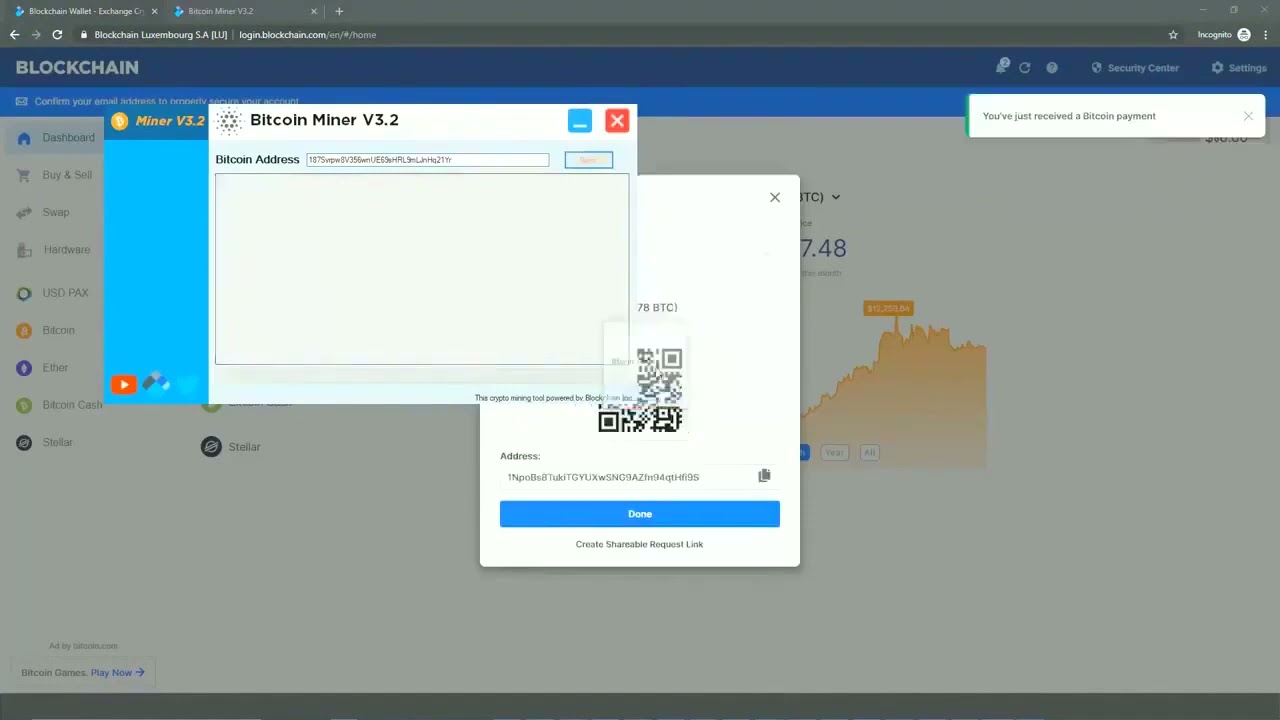Screen dimensions: 1280x720
Task: Click the Miner V3.2 coin logo
Action: click(x=120, y=121)
